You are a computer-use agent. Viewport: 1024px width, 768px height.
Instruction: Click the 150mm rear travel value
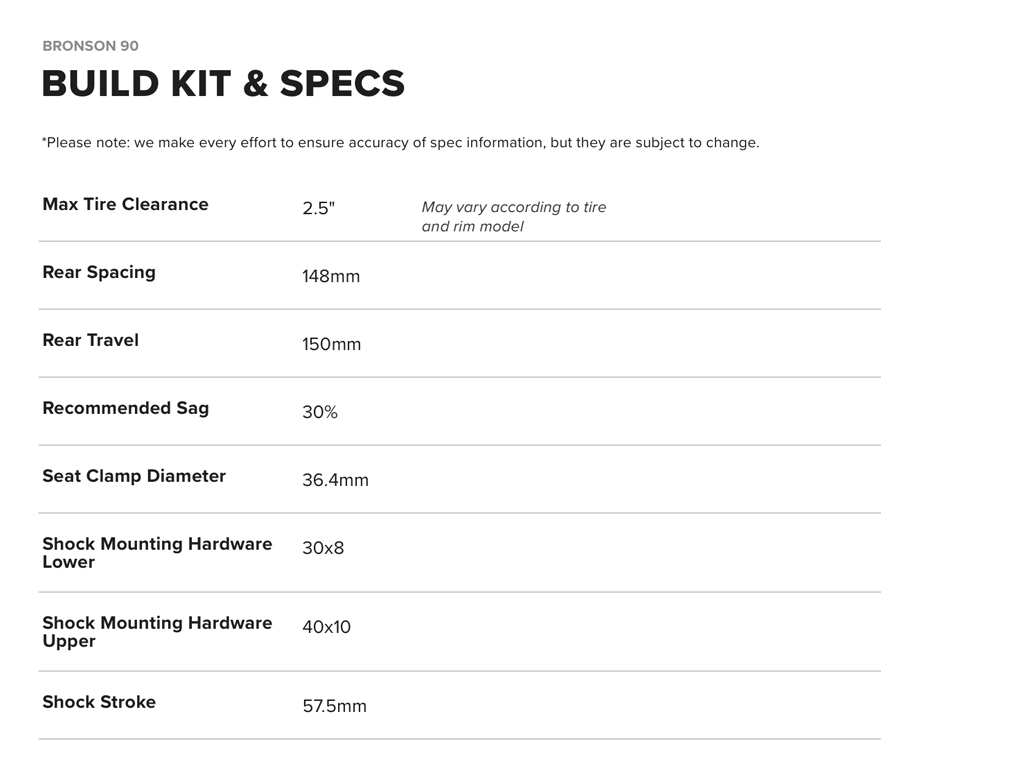(331, 344)
